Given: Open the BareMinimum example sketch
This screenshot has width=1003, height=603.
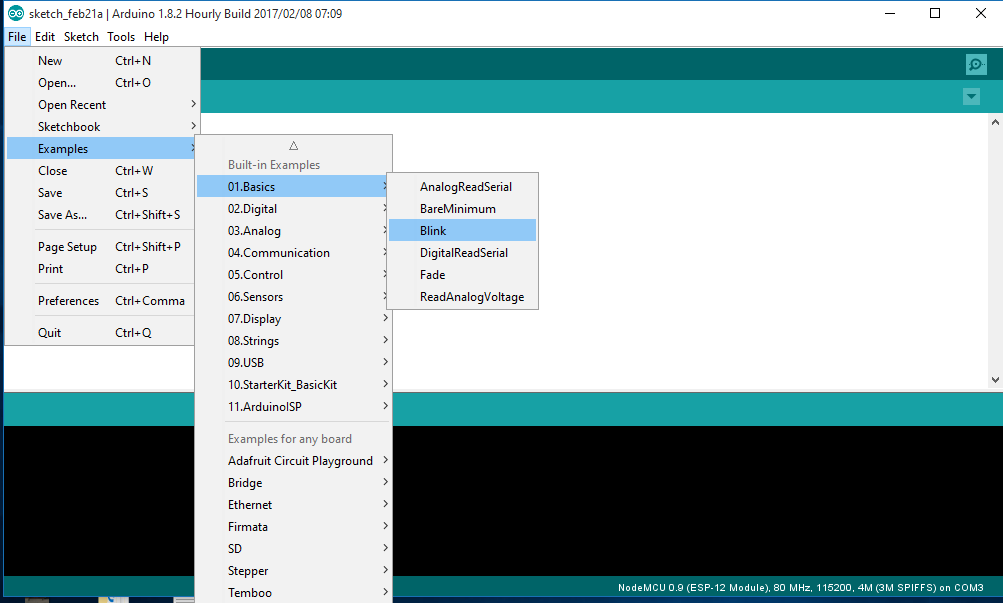Looking at the screenshot, I should pos(462,208).
